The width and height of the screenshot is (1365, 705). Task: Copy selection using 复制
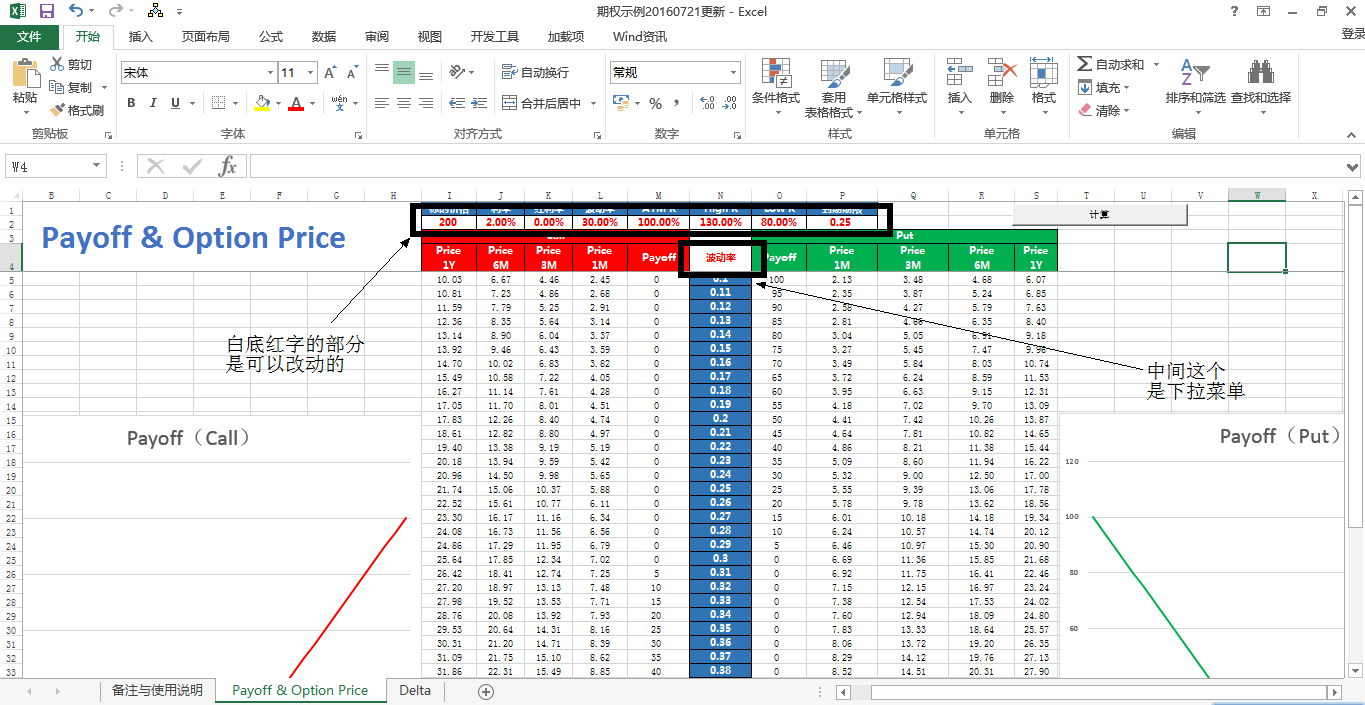[72, 87]
